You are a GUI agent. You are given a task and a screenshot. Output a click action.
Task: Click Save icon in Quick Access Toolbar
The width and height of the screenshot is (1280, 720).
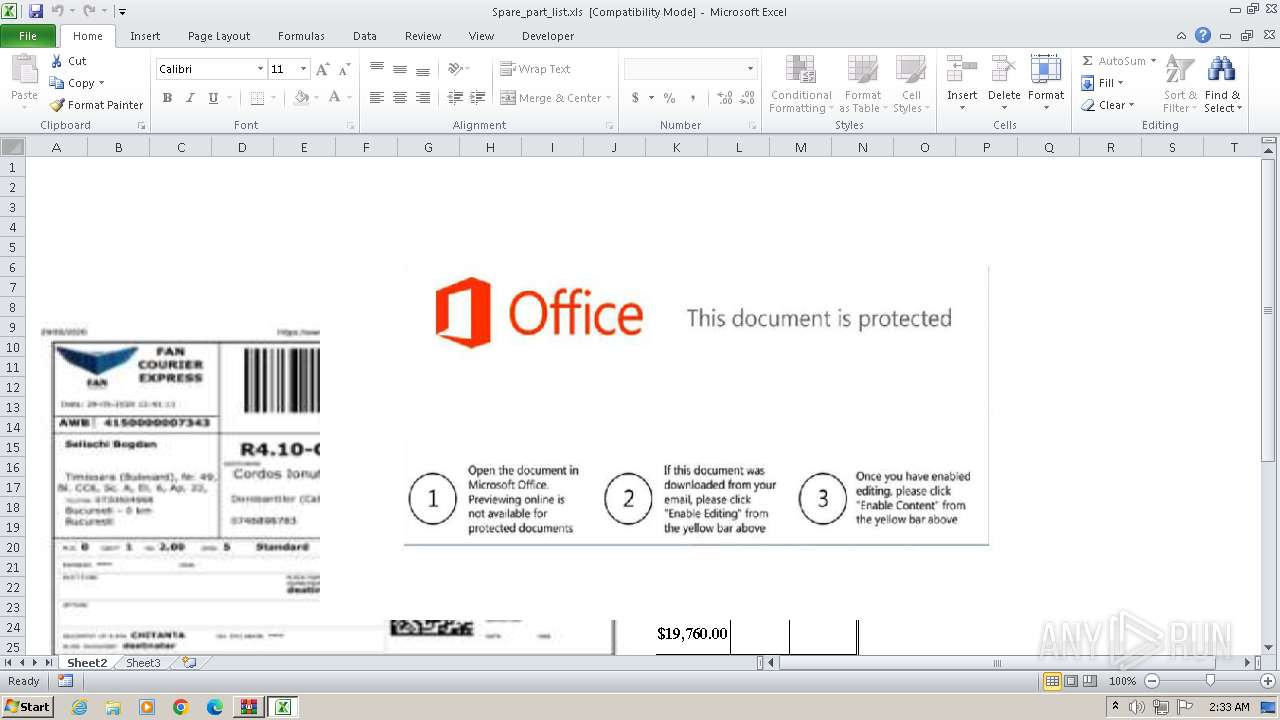[x=36, y=11]
